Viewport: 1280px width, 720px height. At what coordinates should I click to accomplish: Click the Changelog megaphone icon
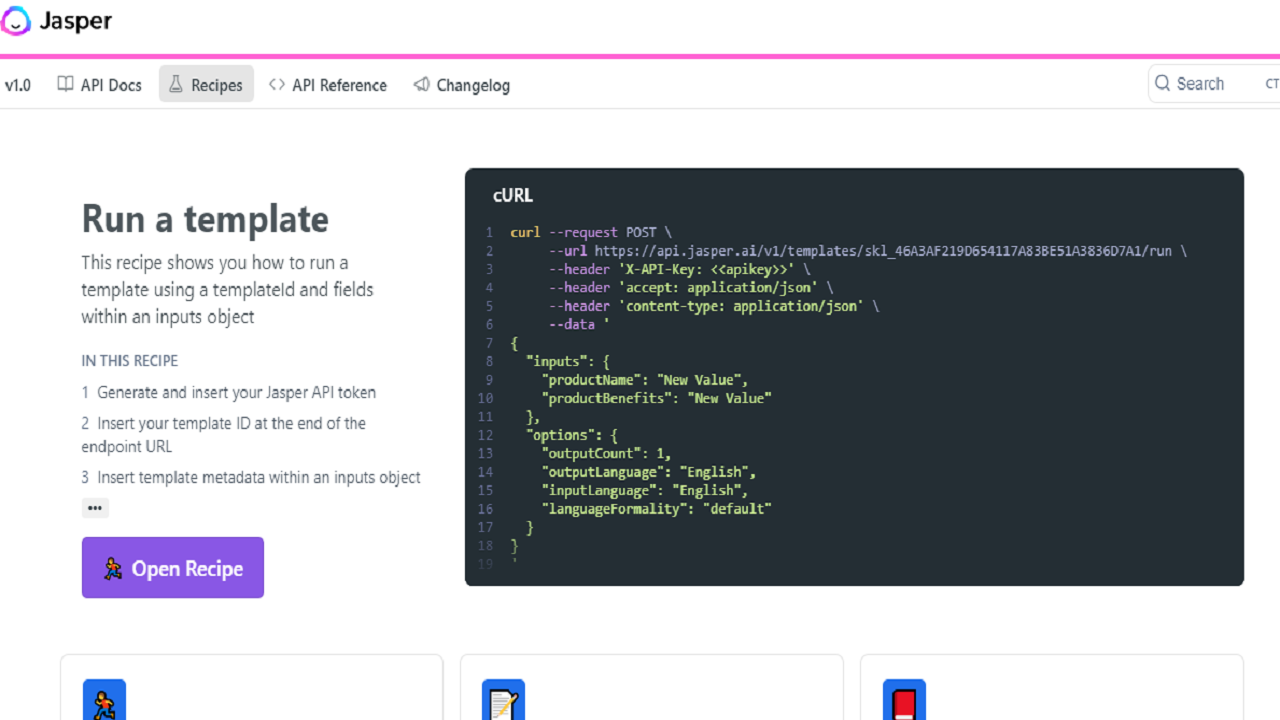tap(422, 85)
